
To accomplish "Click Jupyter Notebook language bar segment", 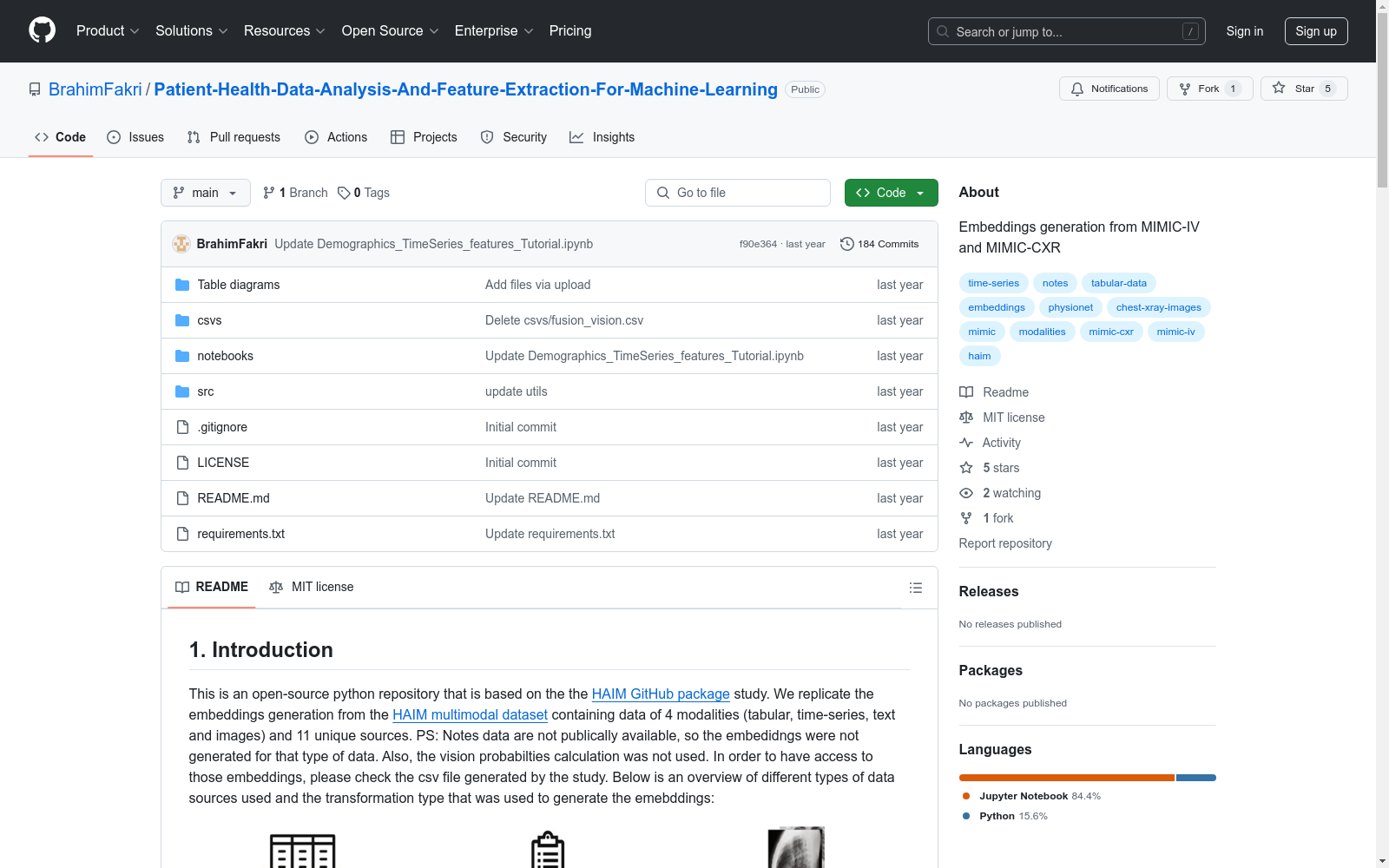I will click(x=1067, y=778).
